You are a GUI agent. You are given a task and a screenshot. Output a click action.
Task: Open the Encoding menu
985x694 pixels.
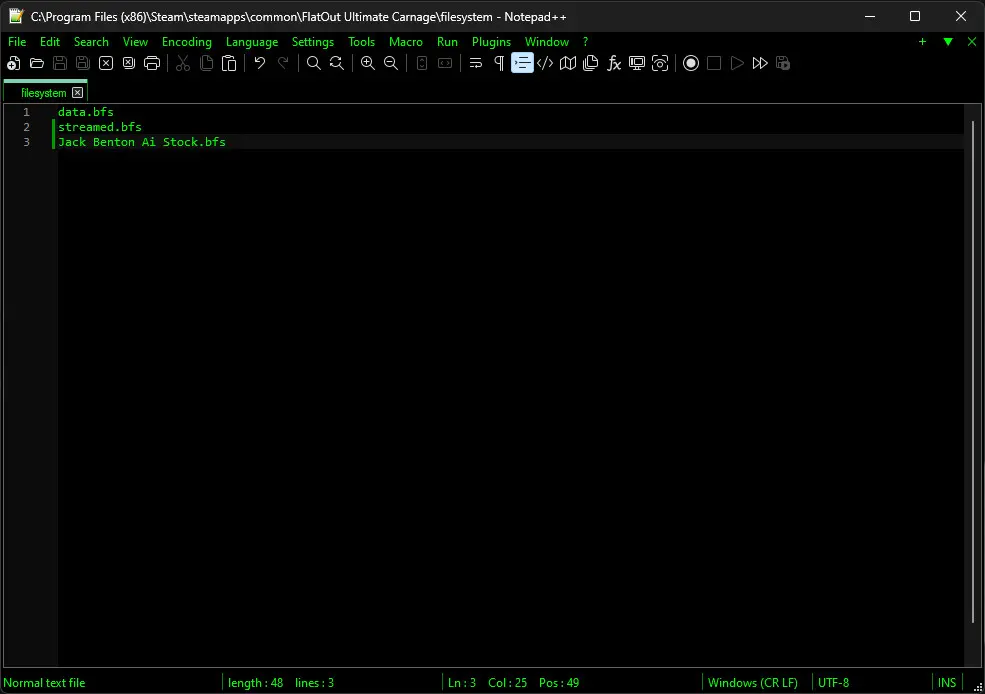[187, 42]
